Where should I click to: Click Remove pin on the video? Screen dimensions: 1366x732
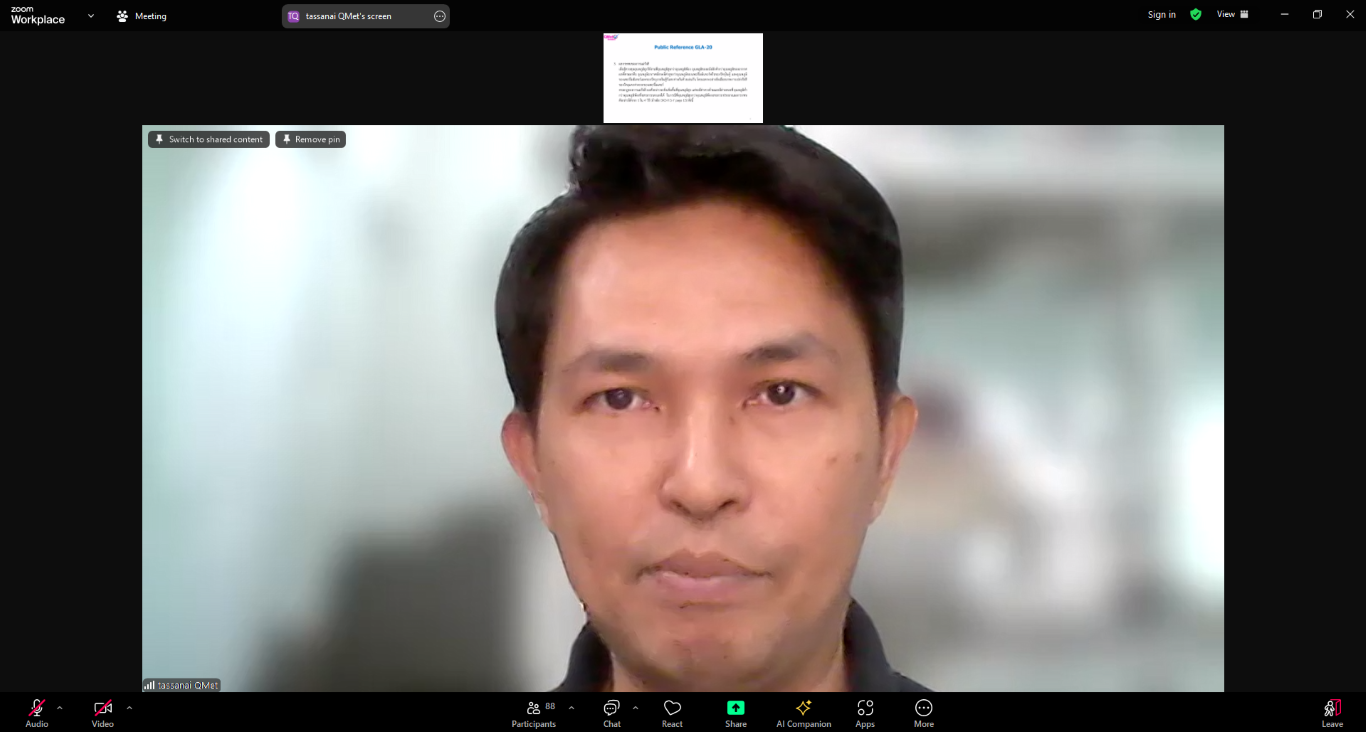(311, 139)
